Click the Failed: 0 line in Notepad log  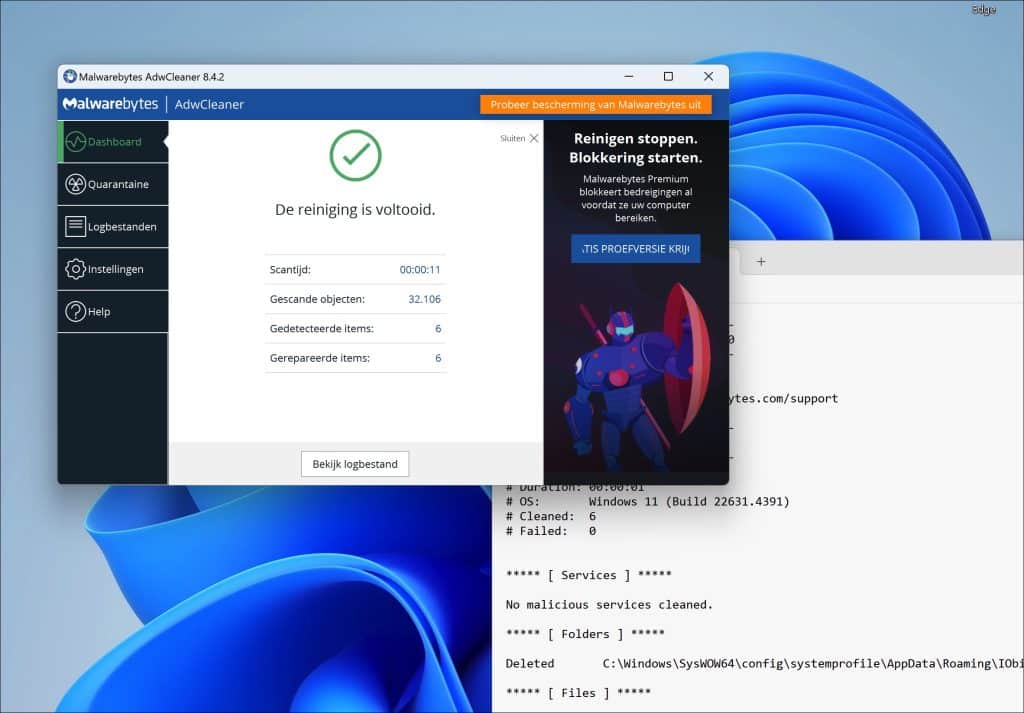[551, 531]
